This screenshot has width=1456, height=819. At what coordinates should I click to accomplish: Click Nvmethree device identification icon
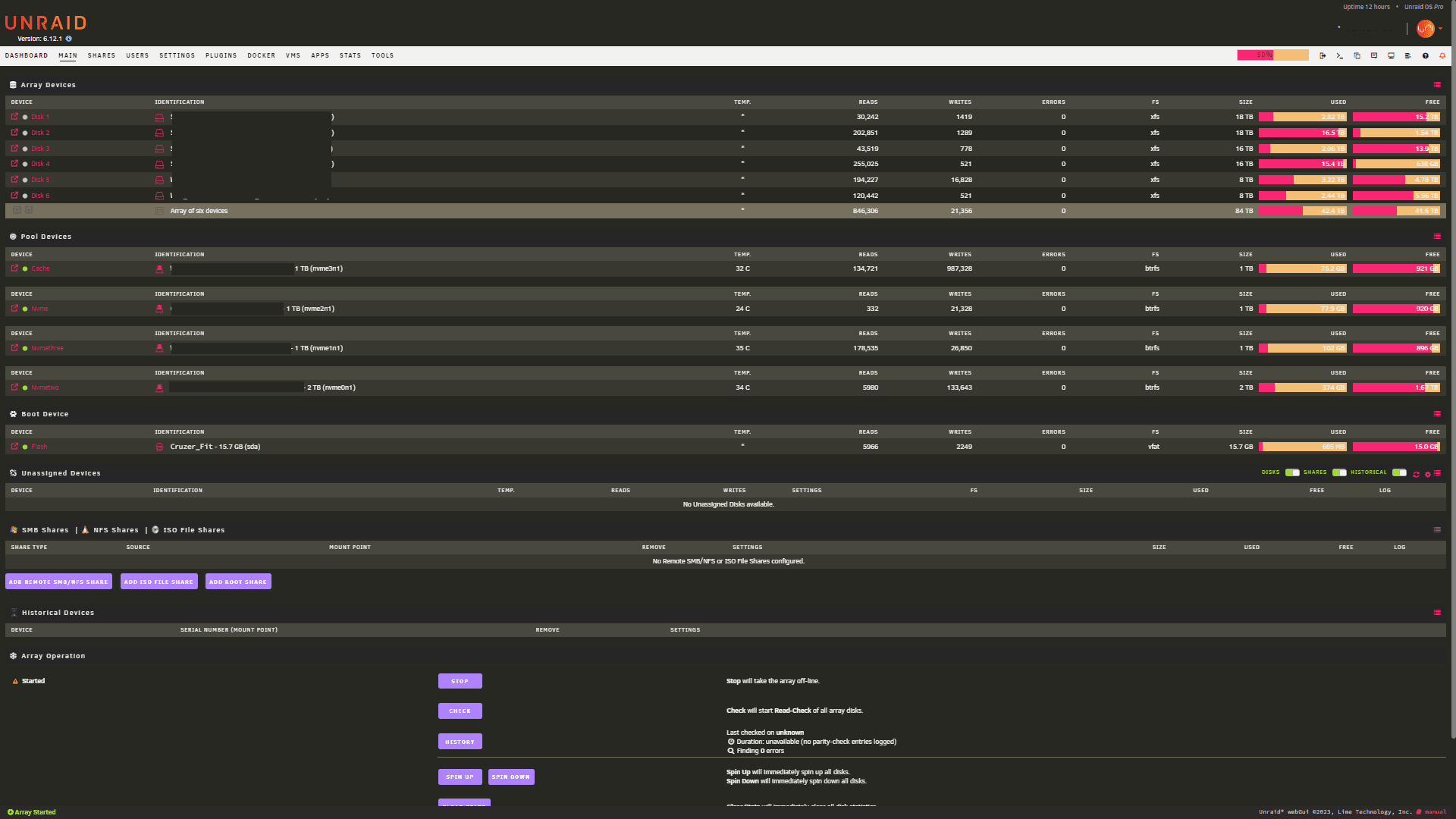tap(159, 348)
